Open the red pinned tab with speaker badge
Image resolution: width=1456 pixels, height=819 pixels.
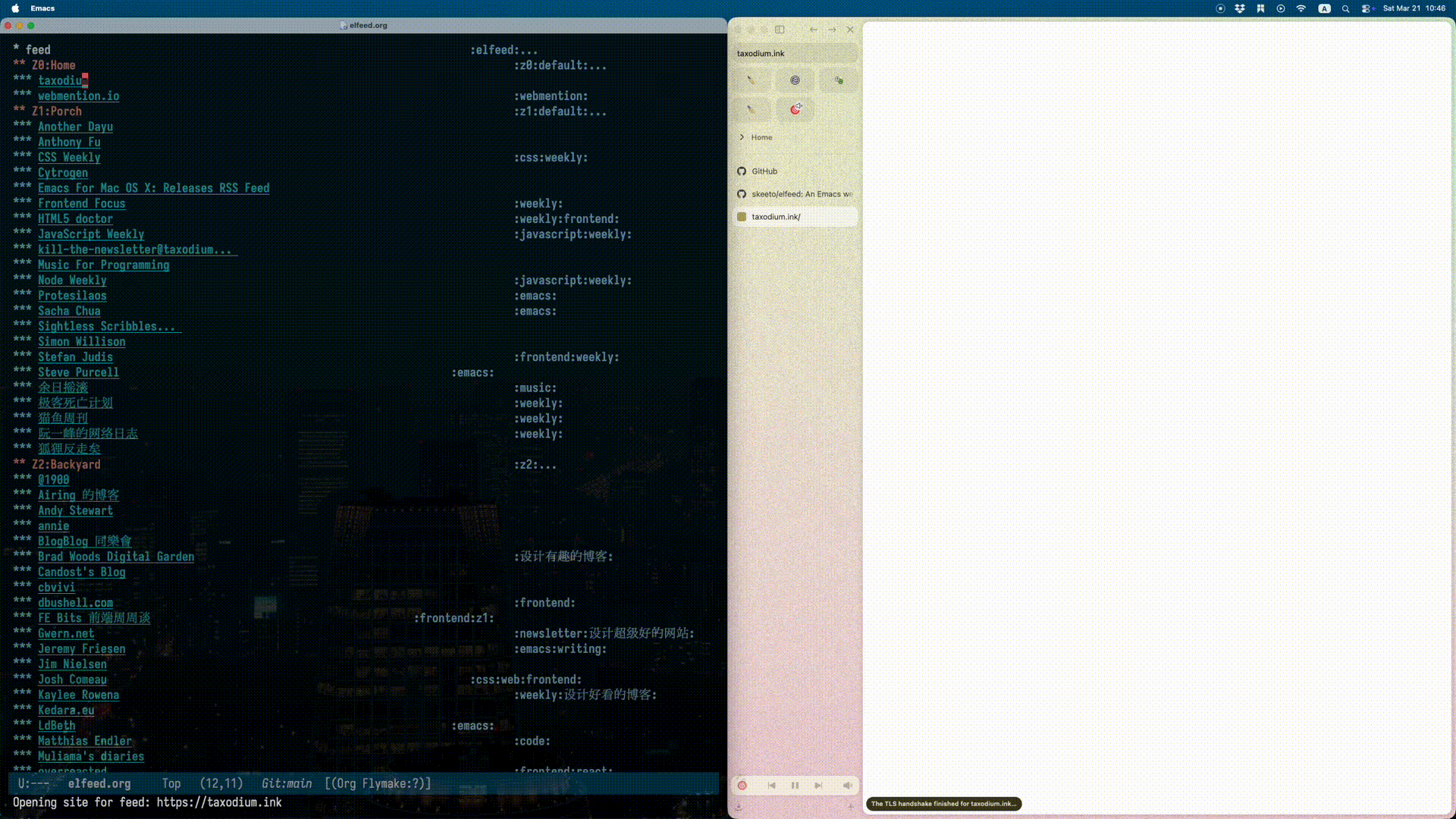795,109
